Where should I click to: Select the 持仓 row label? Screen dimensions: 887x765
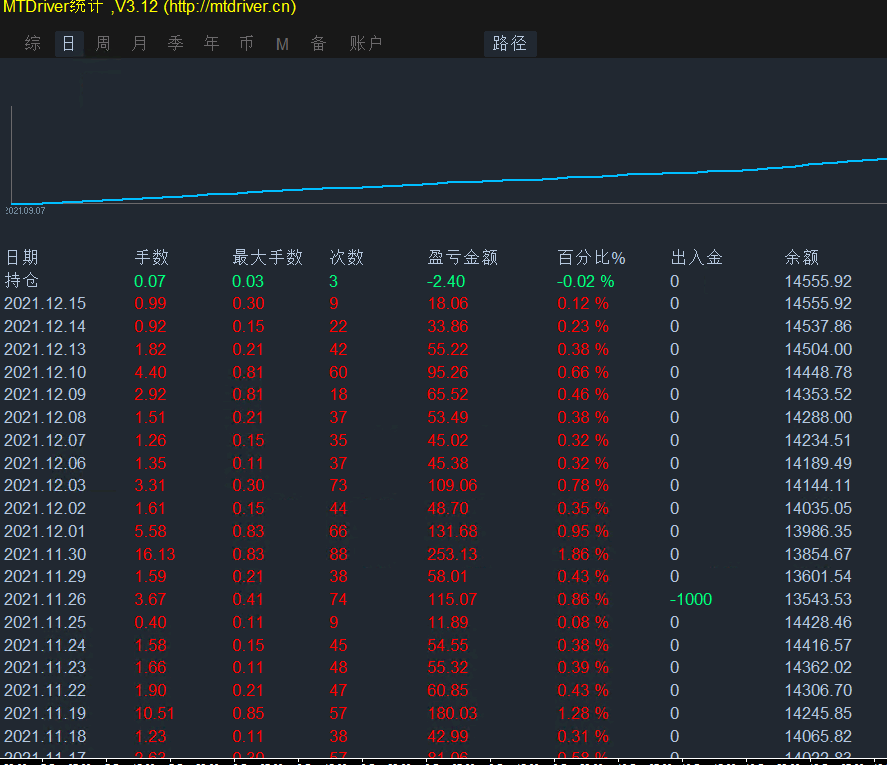[x=22, y=281]
